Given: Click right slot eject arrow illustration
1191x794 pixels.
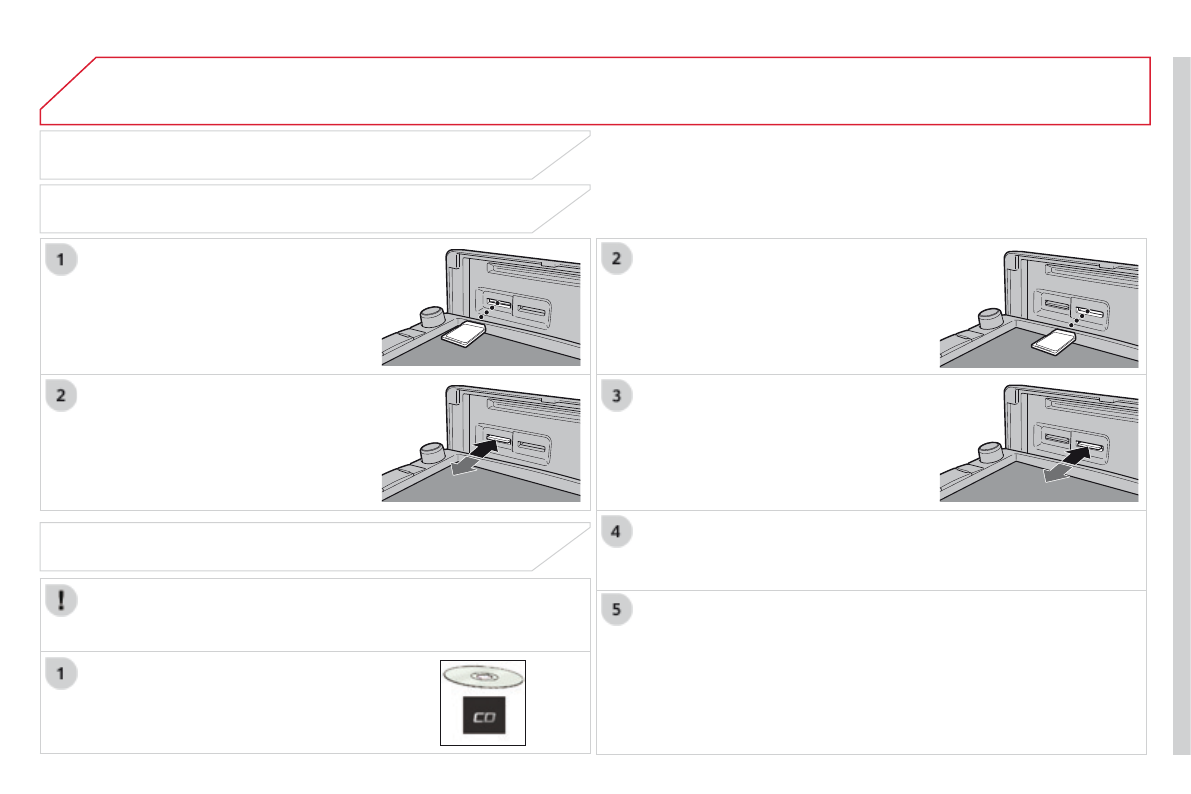Looking at the screenshot, I should click(1038, 443).
